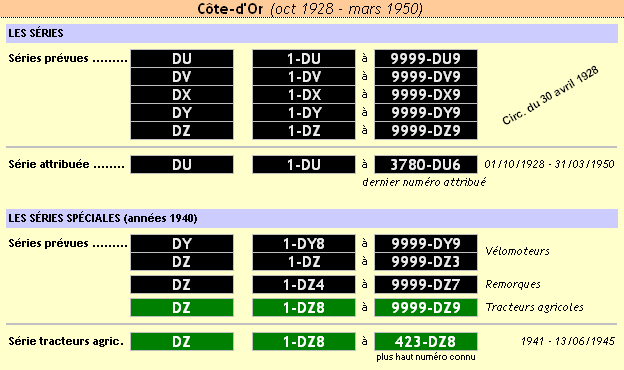This screenshot has width=624, height=370.
Task: Select the "Série attribuée" row label
Action: [x=66, y=164]
